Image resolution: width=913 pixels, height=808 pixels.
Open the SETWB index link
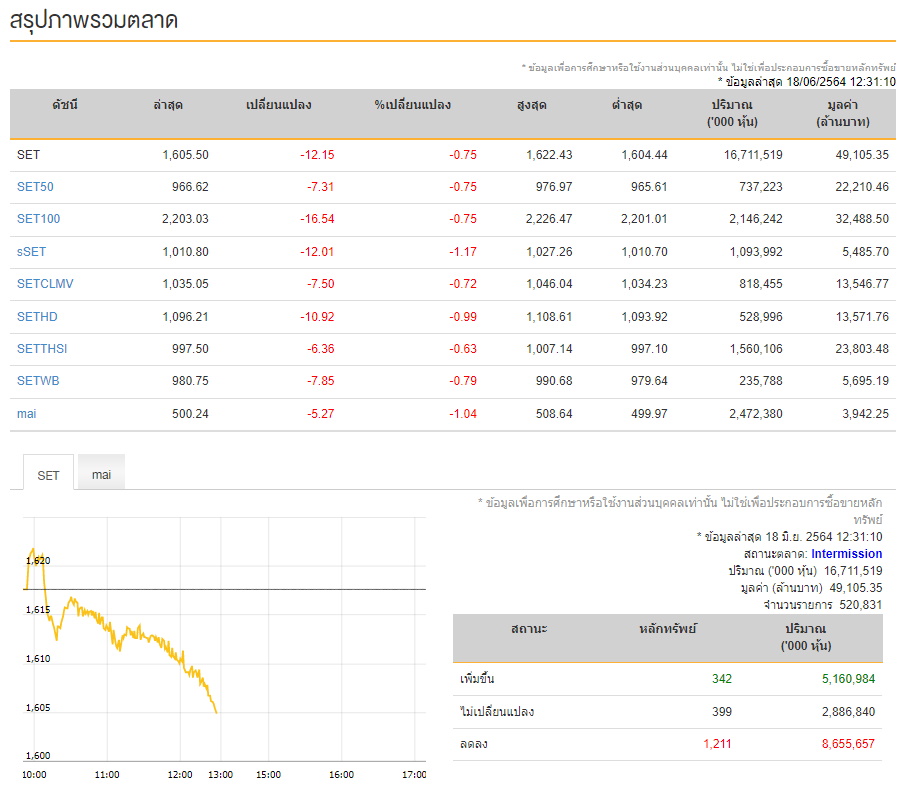[38, 381]
